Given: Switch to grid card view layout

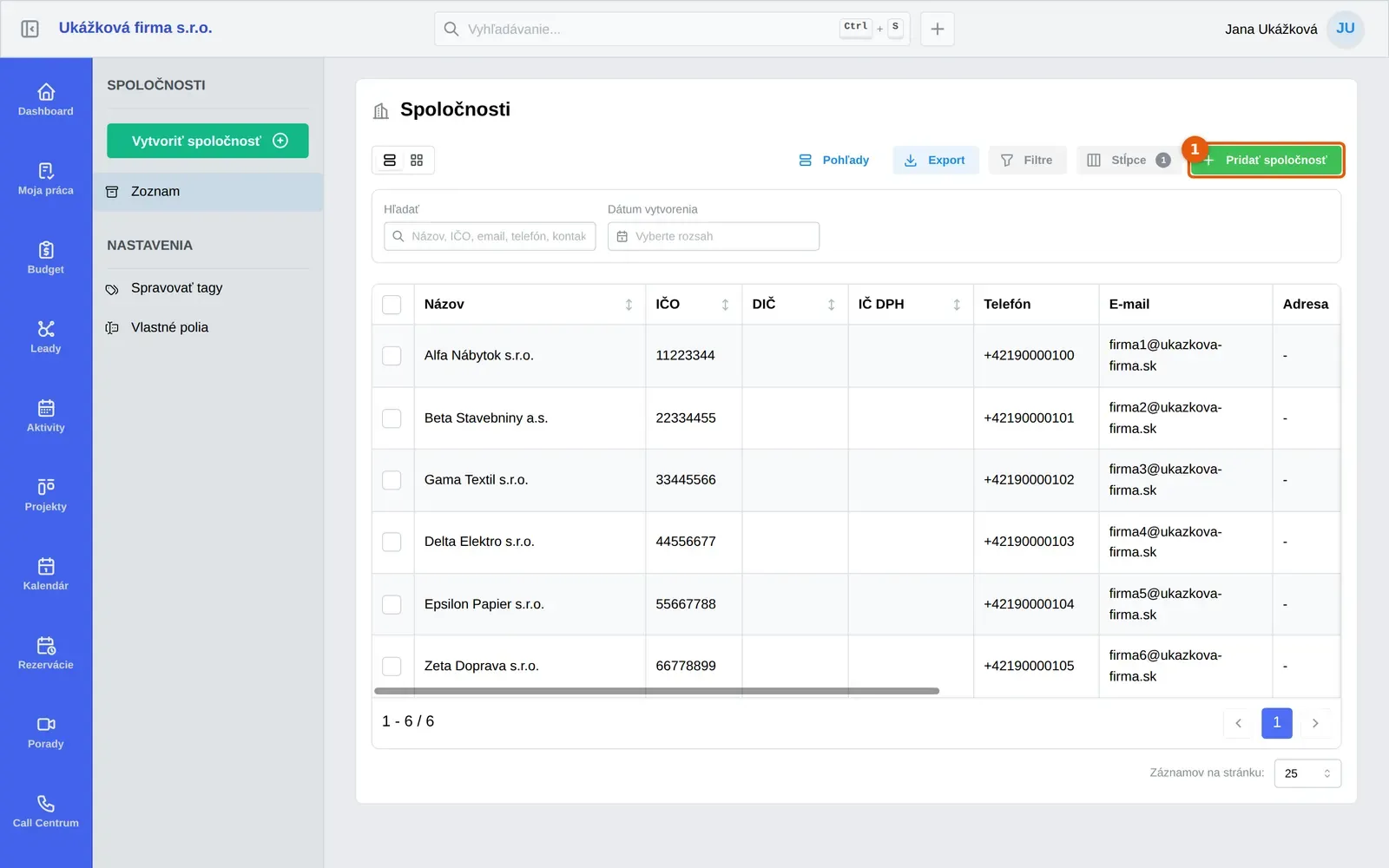Looking at the screenshot, I should click(x=417, y=161).
